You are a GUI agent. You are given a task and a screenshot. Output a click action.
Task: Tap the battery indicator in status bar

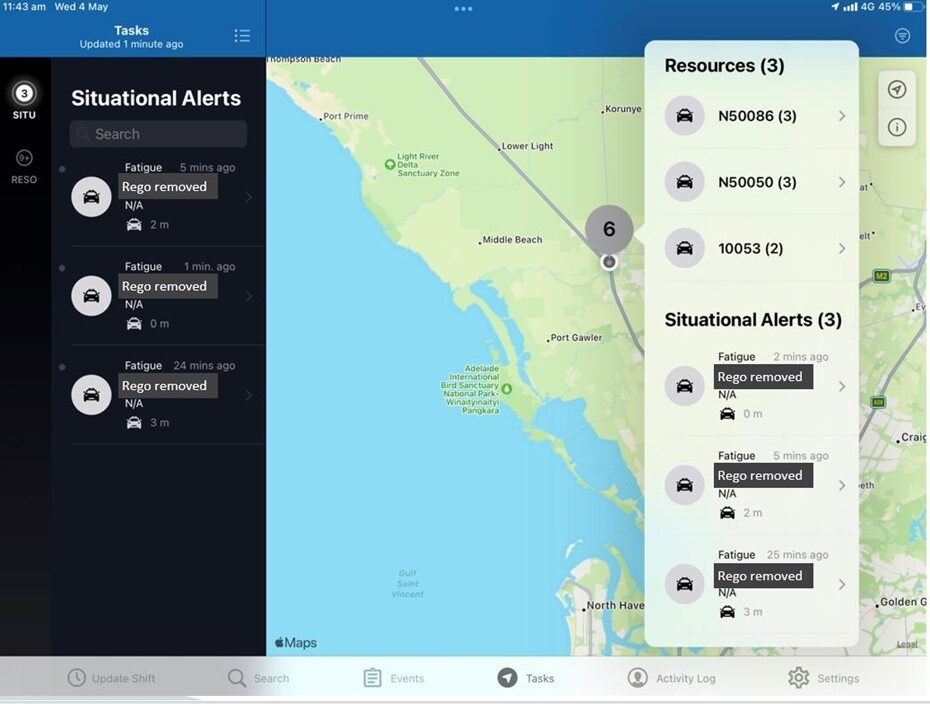[913, 7]
